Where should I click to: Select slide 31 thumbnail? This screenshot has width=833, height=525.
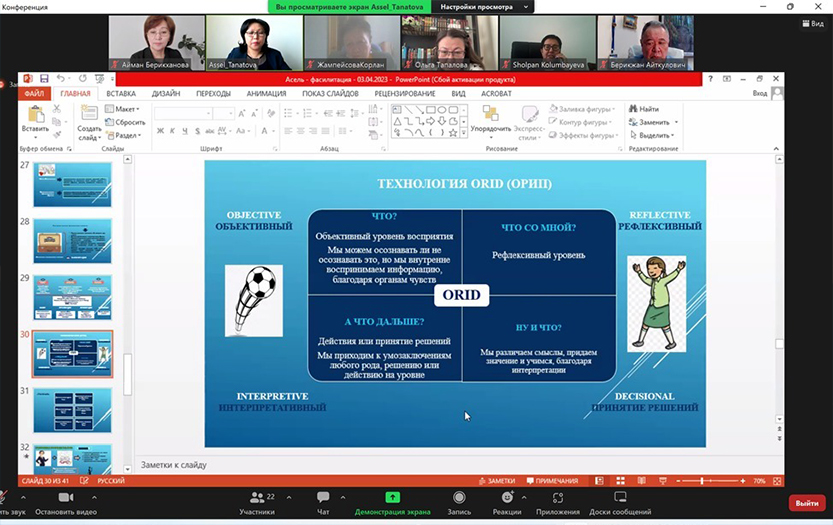click(x=72, y=411)
